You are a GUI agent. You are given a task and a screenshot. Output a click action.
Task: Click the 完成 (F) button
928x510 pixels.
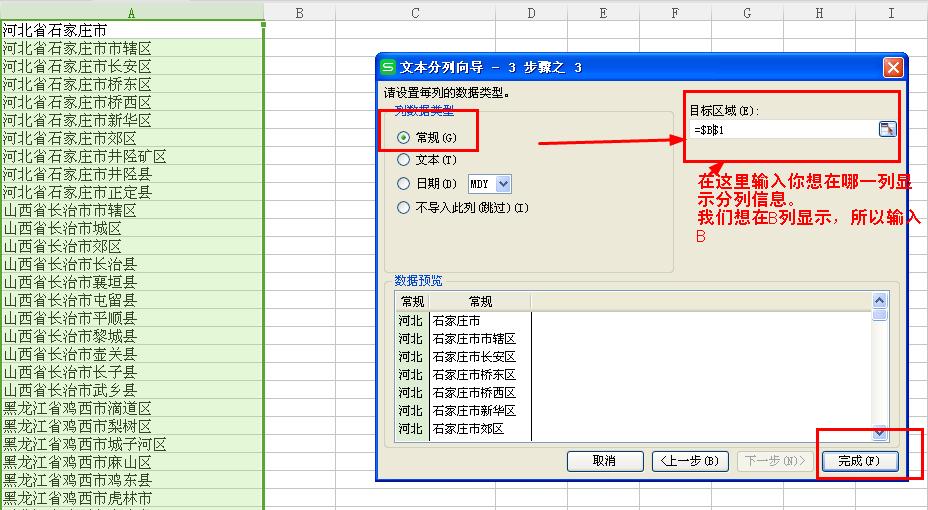coord(859,461)
